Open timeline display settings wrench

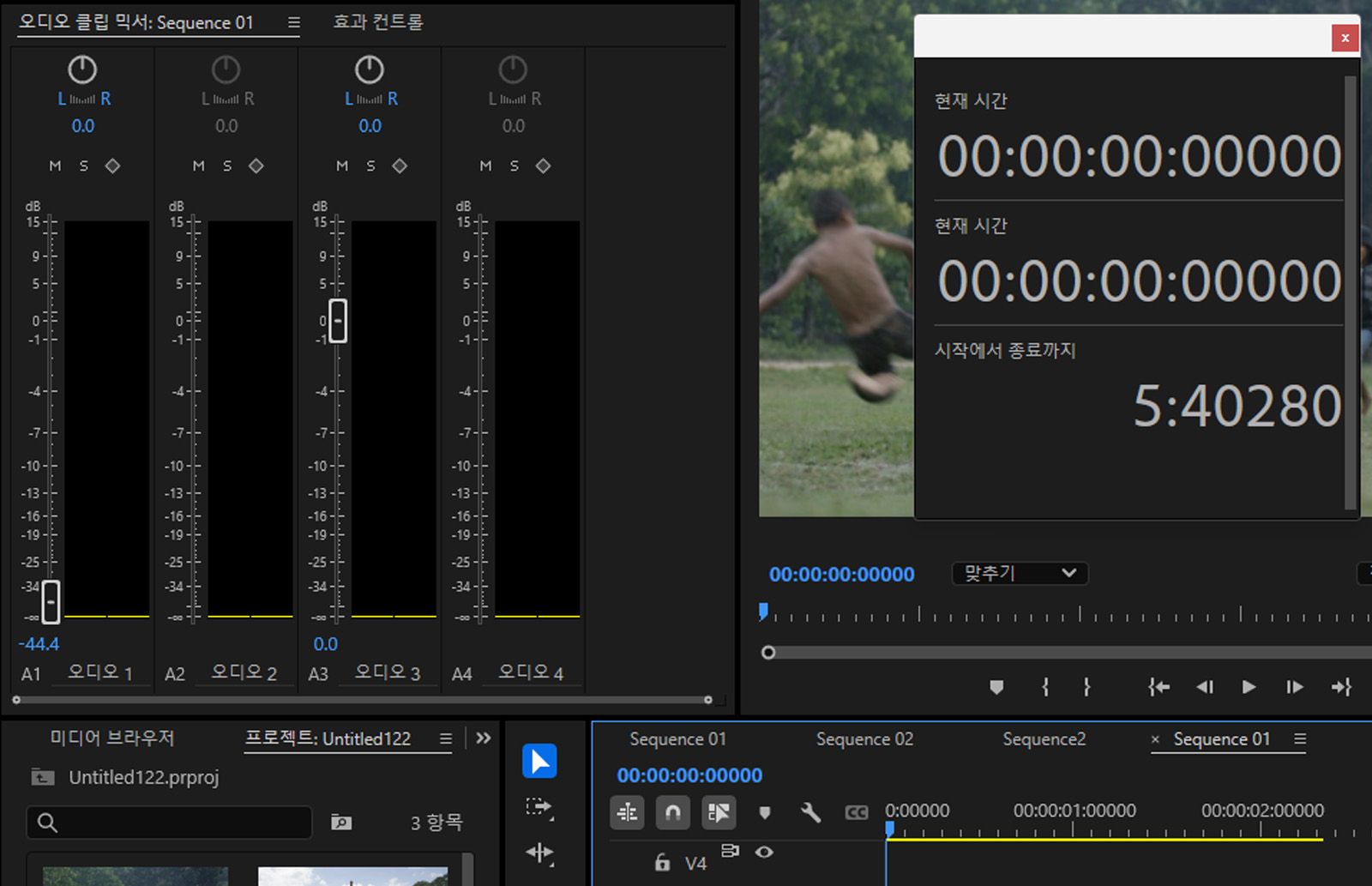(x=810, y=811)
